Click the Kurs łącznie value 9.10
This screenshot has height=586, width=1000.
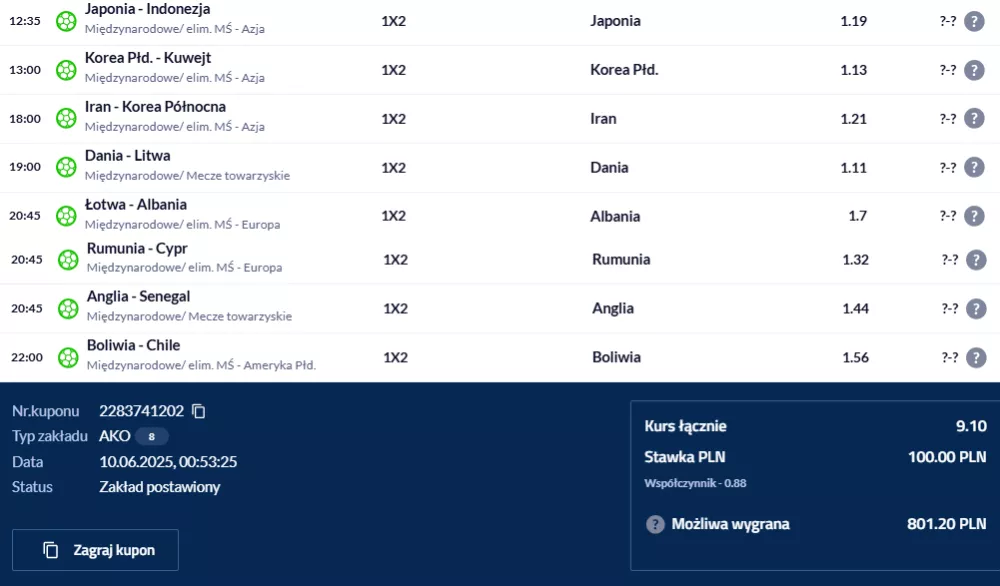coord(971,426)
